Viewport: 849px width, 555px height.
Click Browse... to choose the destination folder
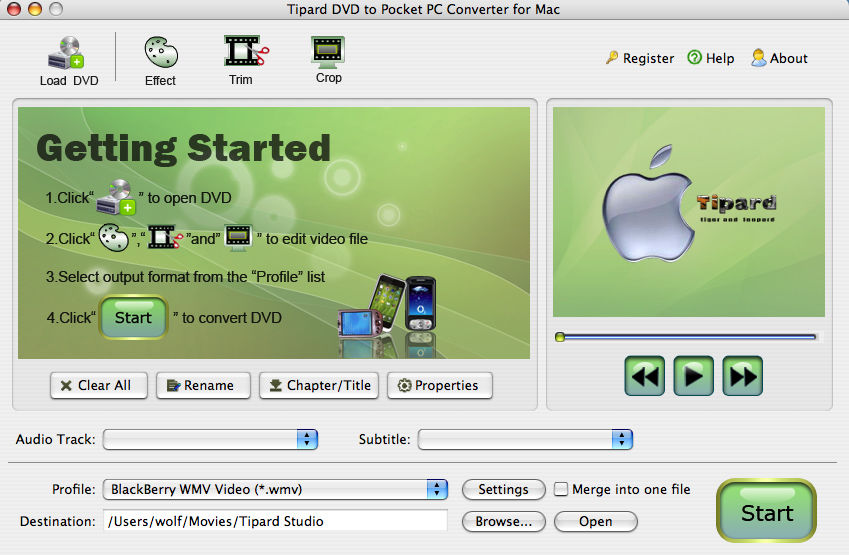coord(504,521)
